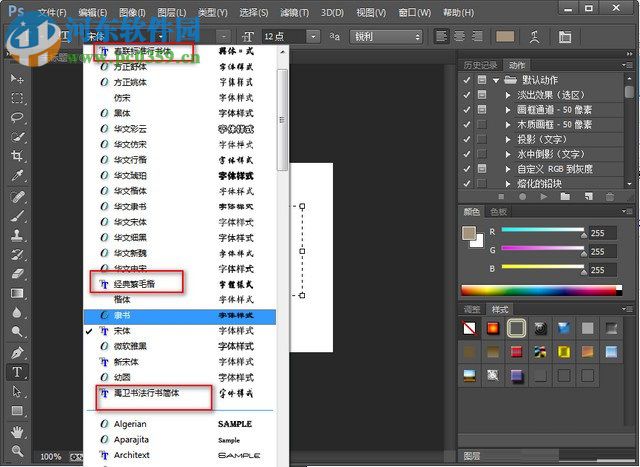Image resolution: width=640 pixels, height=467 pixels.
Task: Expand the 木质画框 - 50 像素 action
Action: (x=508, y=125)
